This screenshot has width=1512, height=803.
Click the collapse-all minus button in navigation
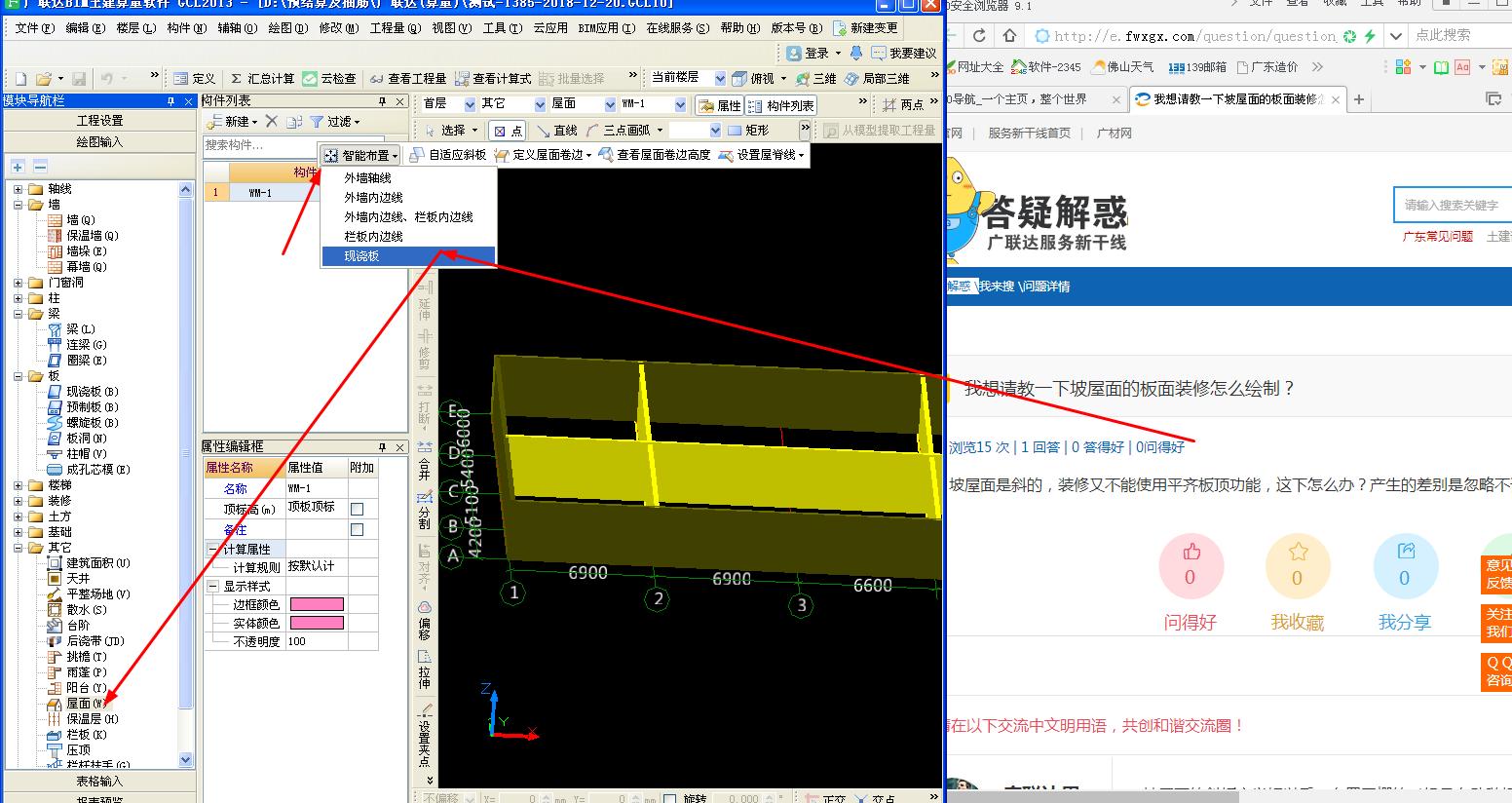click(40, 167)
